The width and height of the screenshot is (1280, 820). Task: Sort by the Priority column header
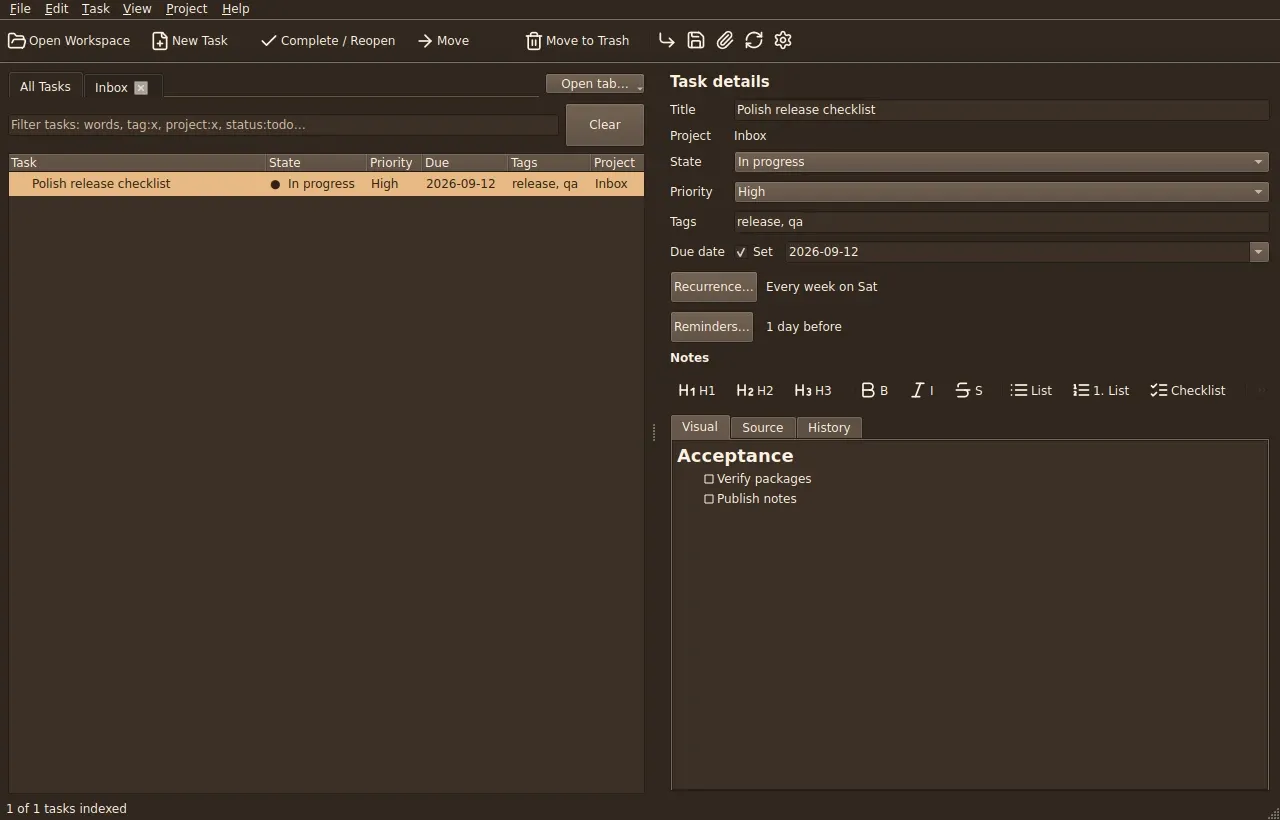(x=394, y=163)
